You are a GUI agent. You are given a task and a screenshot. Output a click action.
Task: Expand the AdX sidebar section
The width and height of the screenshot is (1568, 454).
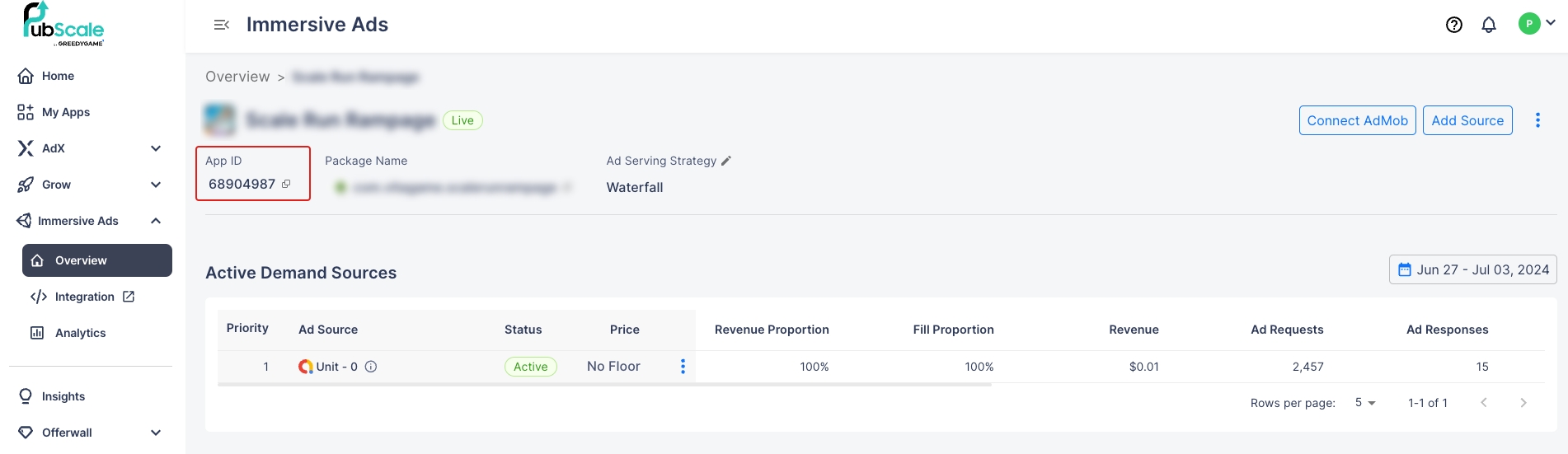coord(156,148)
